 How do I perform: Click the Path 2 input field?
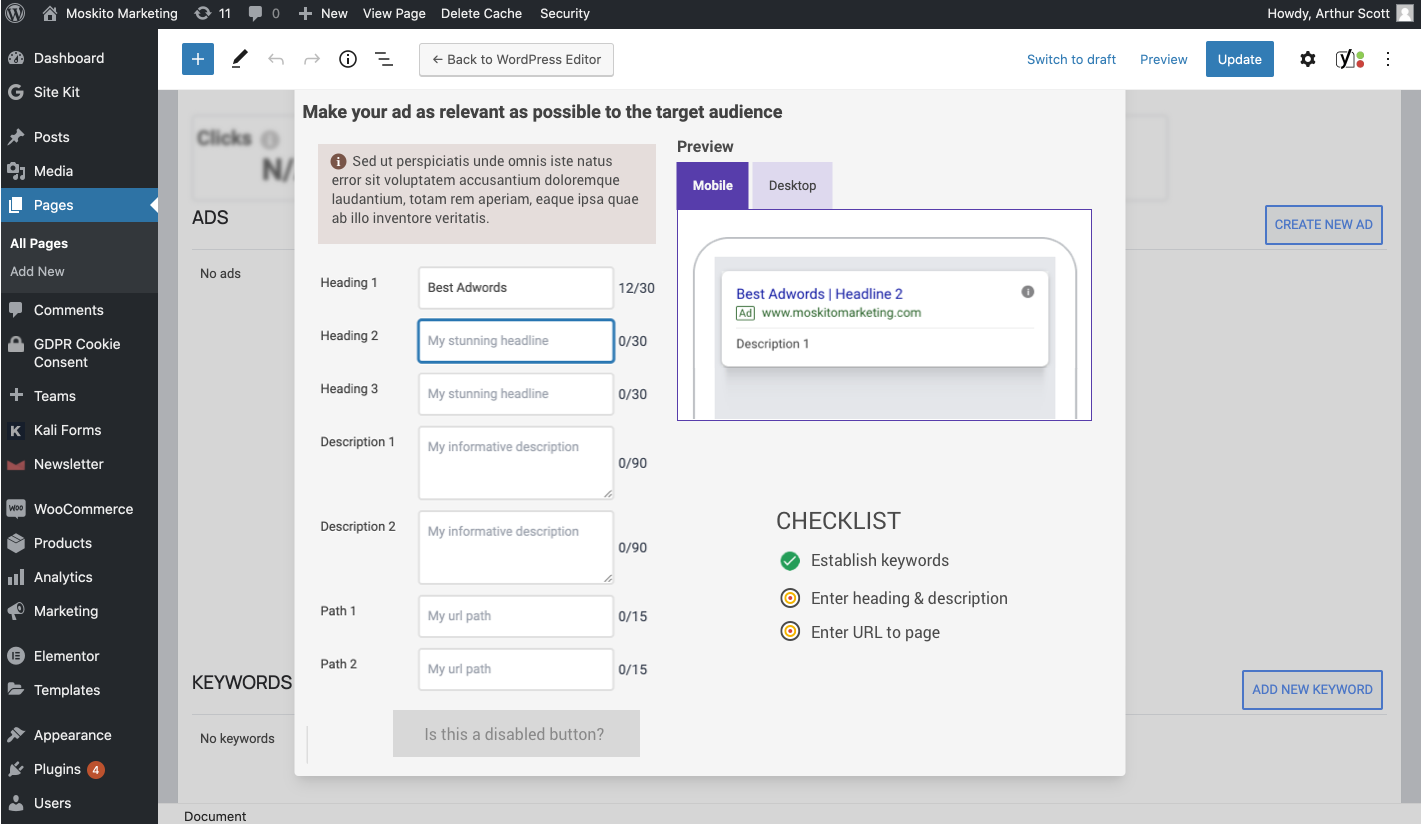coord(516,669)
